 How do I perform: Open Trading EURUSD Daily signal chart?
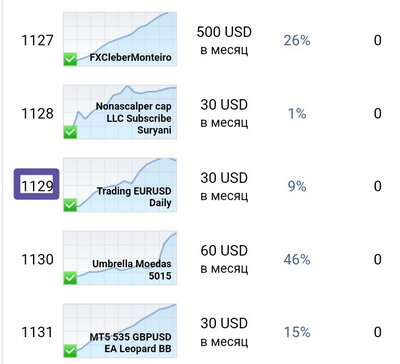click(120, 185)
